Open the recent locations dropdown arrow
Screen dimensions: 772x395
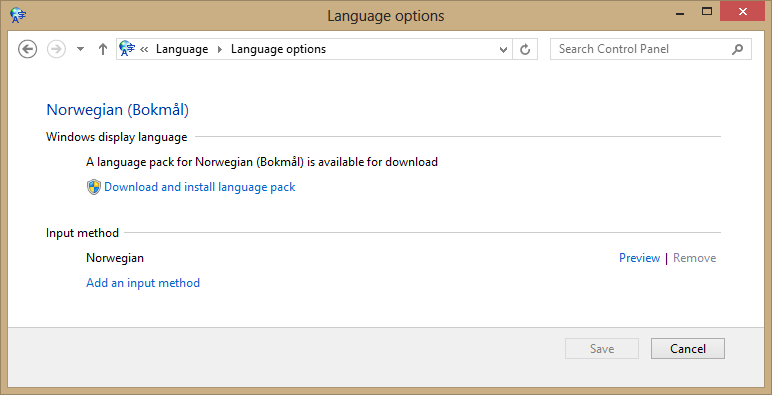point(81,49)
